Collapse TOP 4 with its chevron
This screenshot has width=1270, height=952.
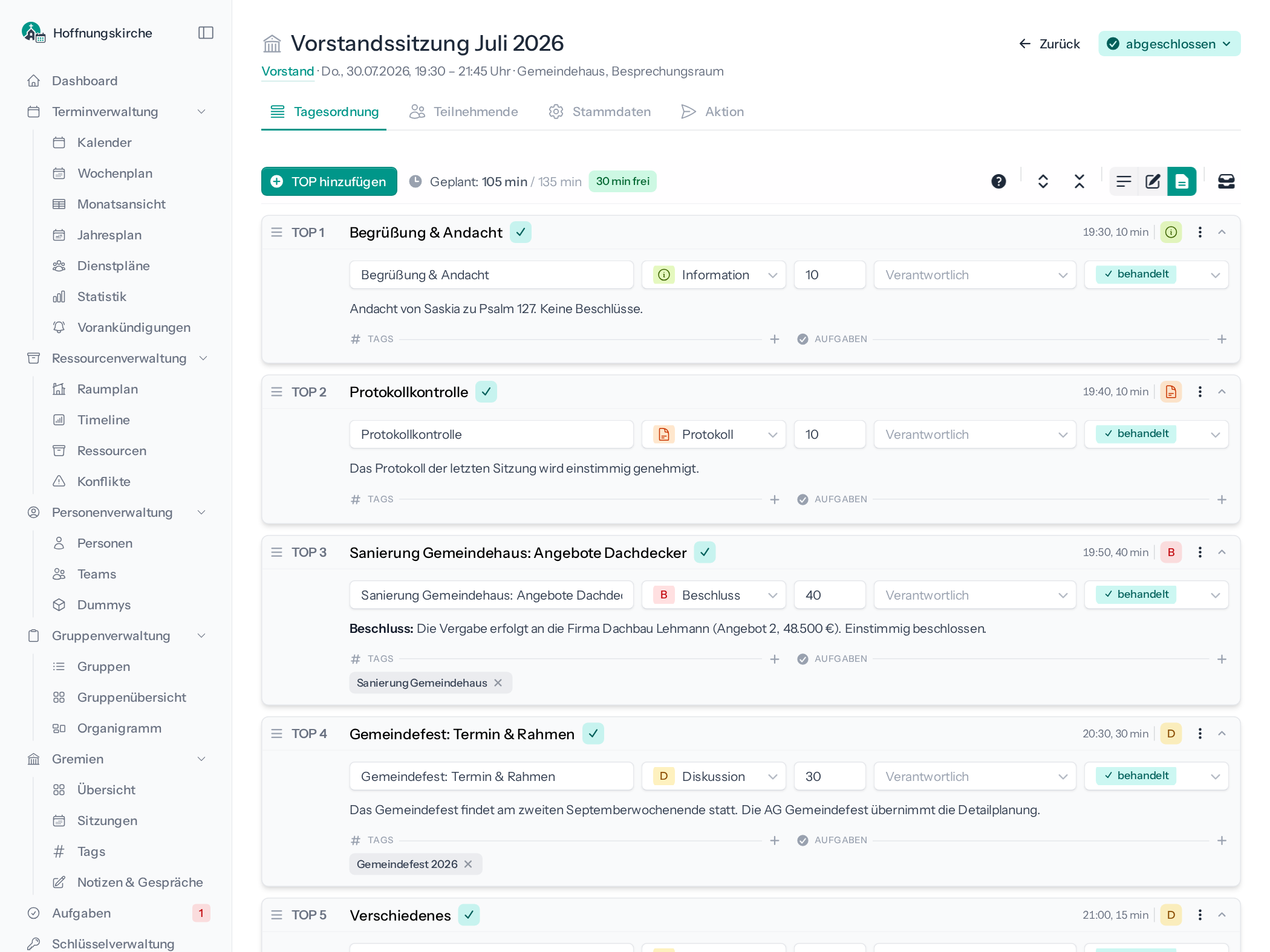1222,733
